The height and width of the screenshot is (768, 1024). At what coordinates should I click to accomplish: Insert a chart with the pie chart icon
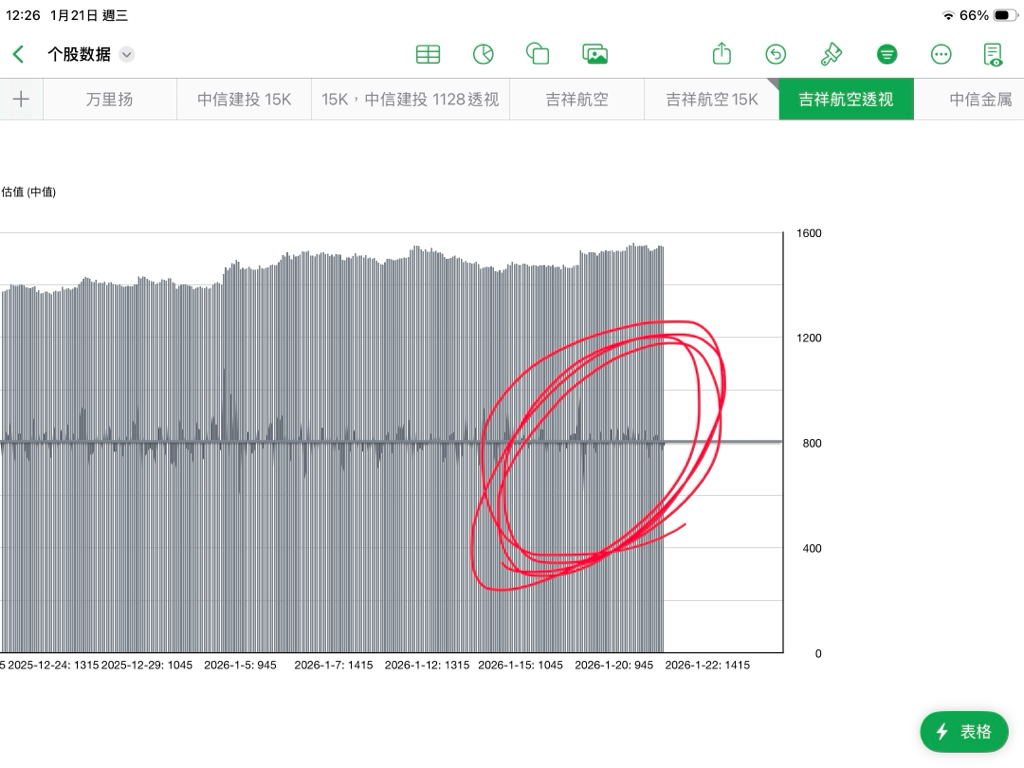pos(483,54)
